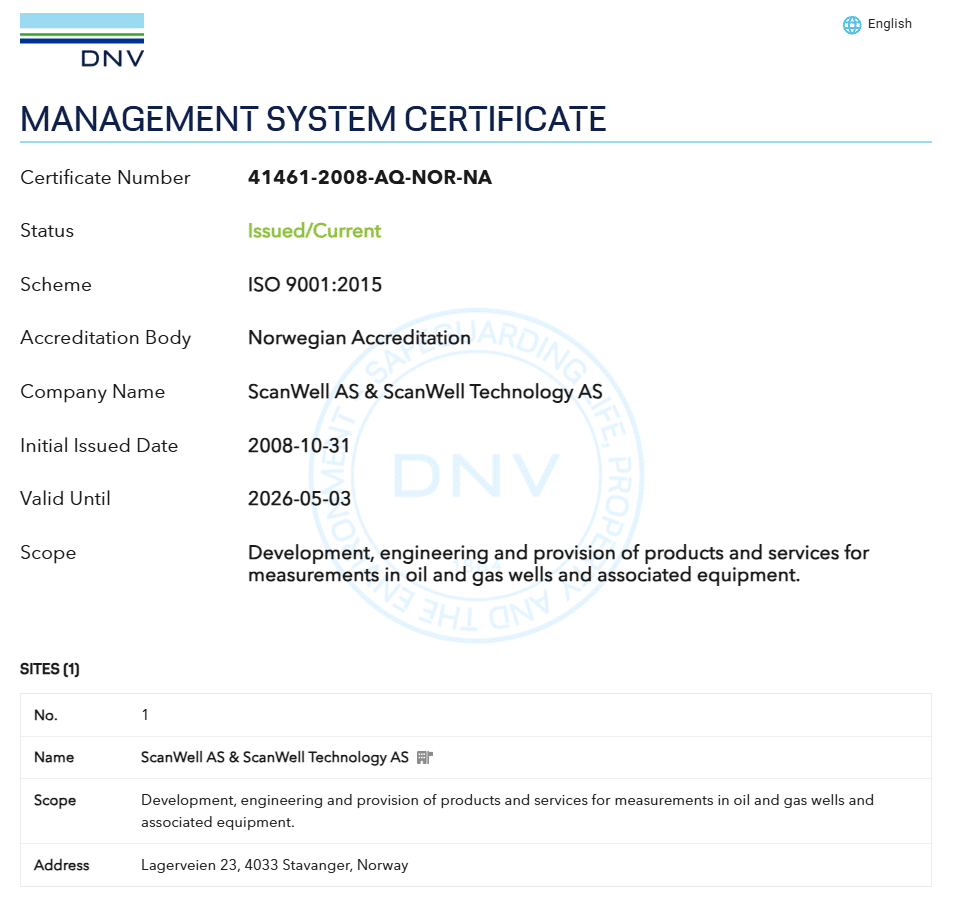Click the Management System Certificate heading
The height and width of the screenshot is (898, 977).
(313, 119)
